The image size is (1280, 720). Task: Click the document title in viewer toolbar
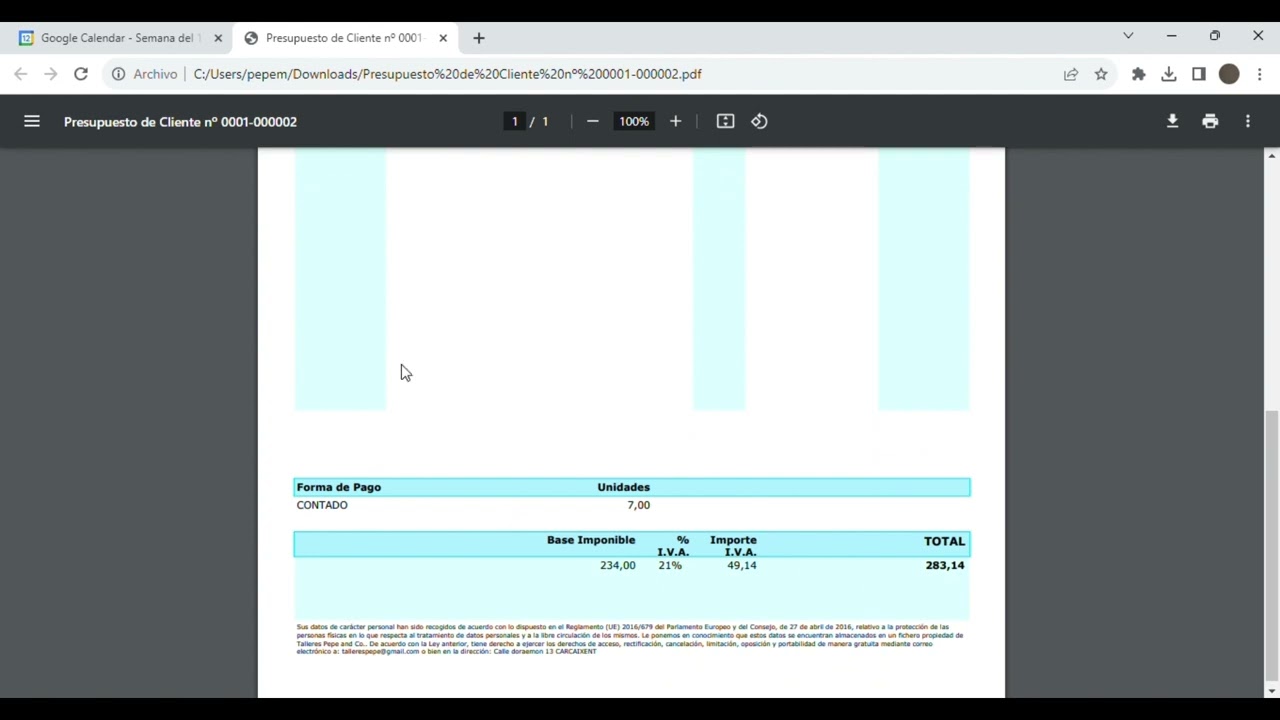pos(180,122)
